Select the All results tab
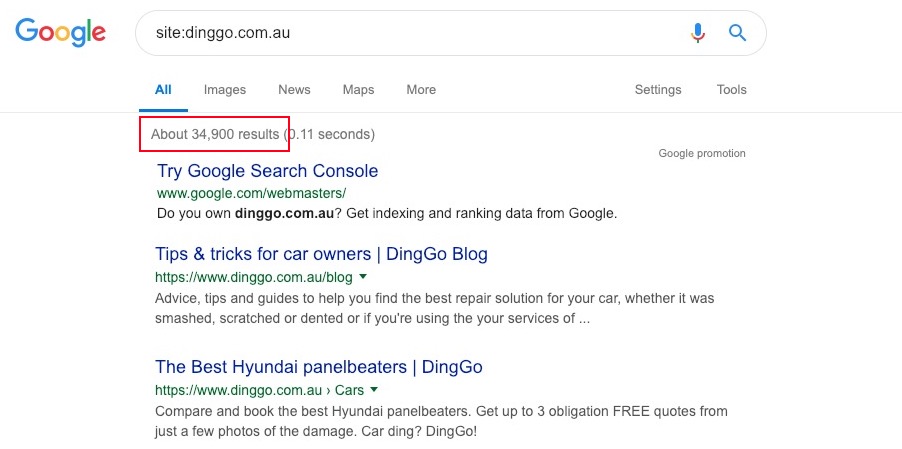902x449 pixels. point(163,90)
